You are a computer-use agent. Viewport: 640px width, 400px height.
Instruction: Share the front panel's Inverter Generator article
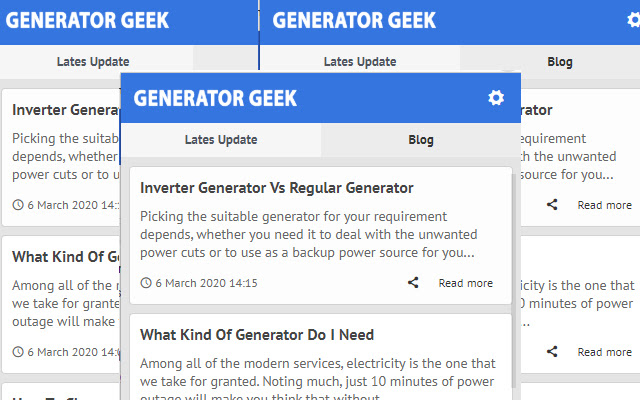point(413,283)
